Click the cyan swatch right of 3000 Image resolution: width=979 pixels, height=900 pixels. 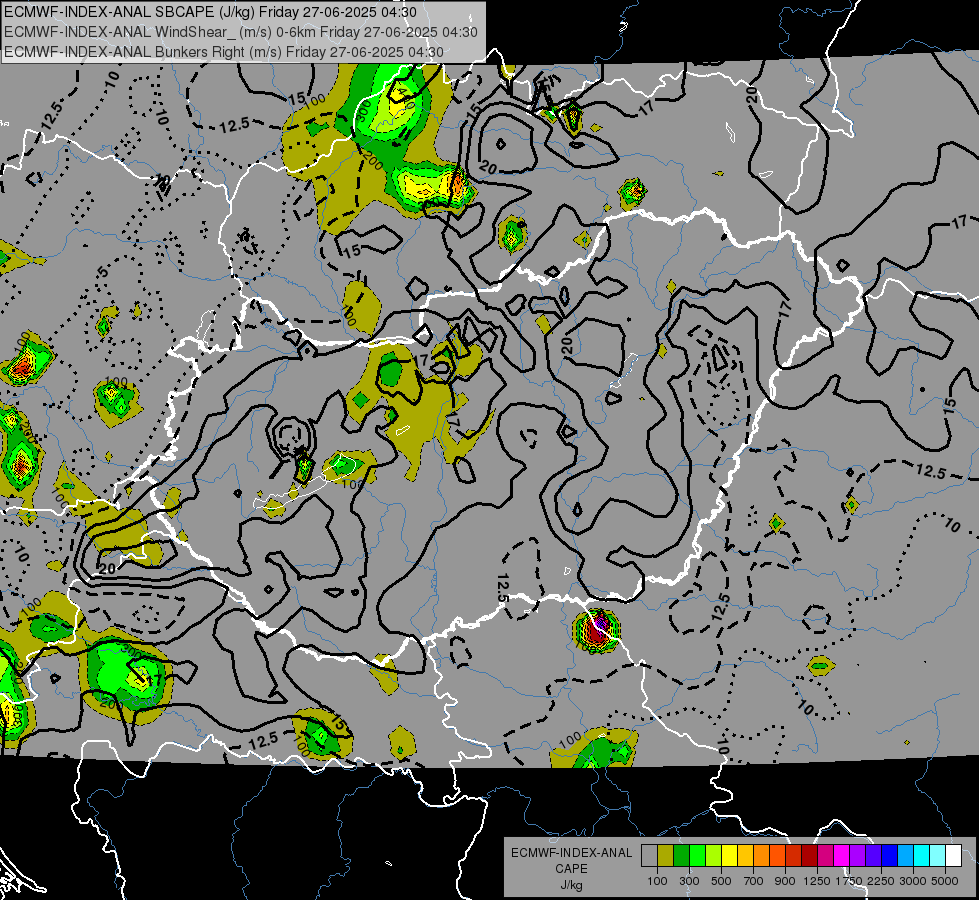coord(921,856)
